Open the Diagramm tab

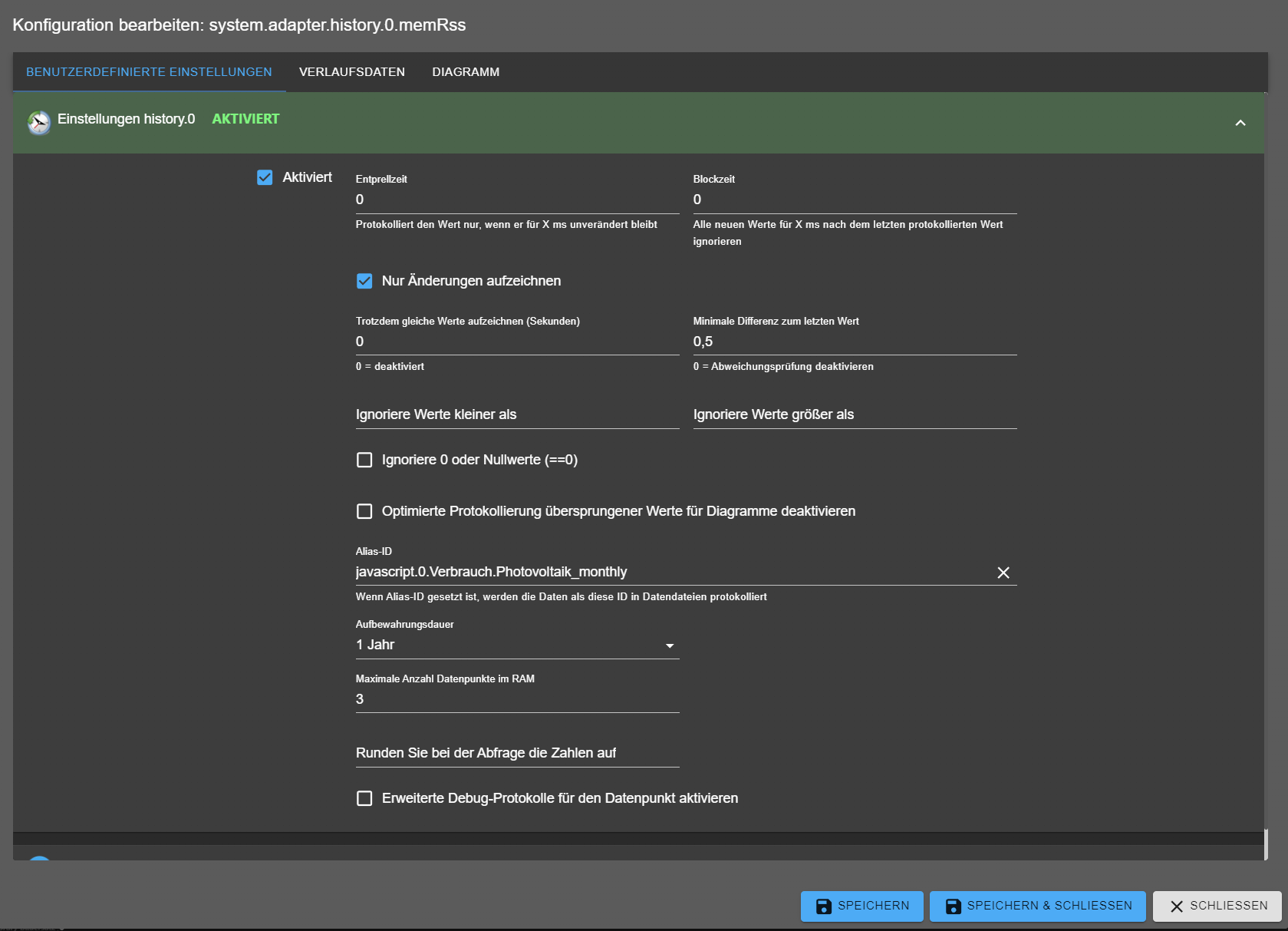tap(466, 72)
